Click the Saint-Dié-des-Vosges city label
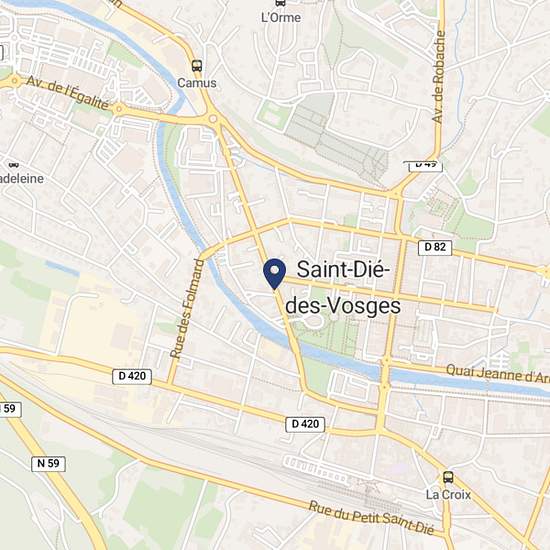The width and height of the screenshot is (550, 550). pyautogui.click(x=343, y=288)
